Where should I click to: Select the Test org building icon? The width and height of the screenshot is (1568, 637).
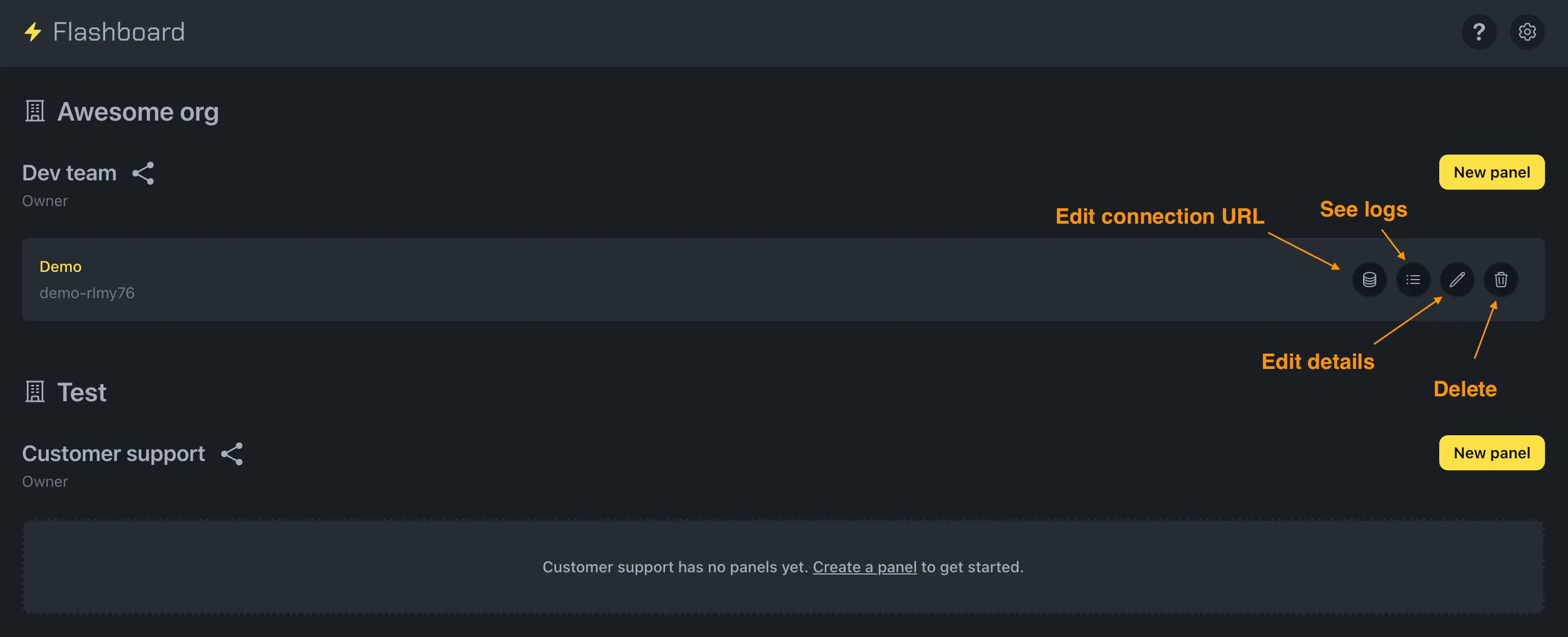[x=35, y=391]
